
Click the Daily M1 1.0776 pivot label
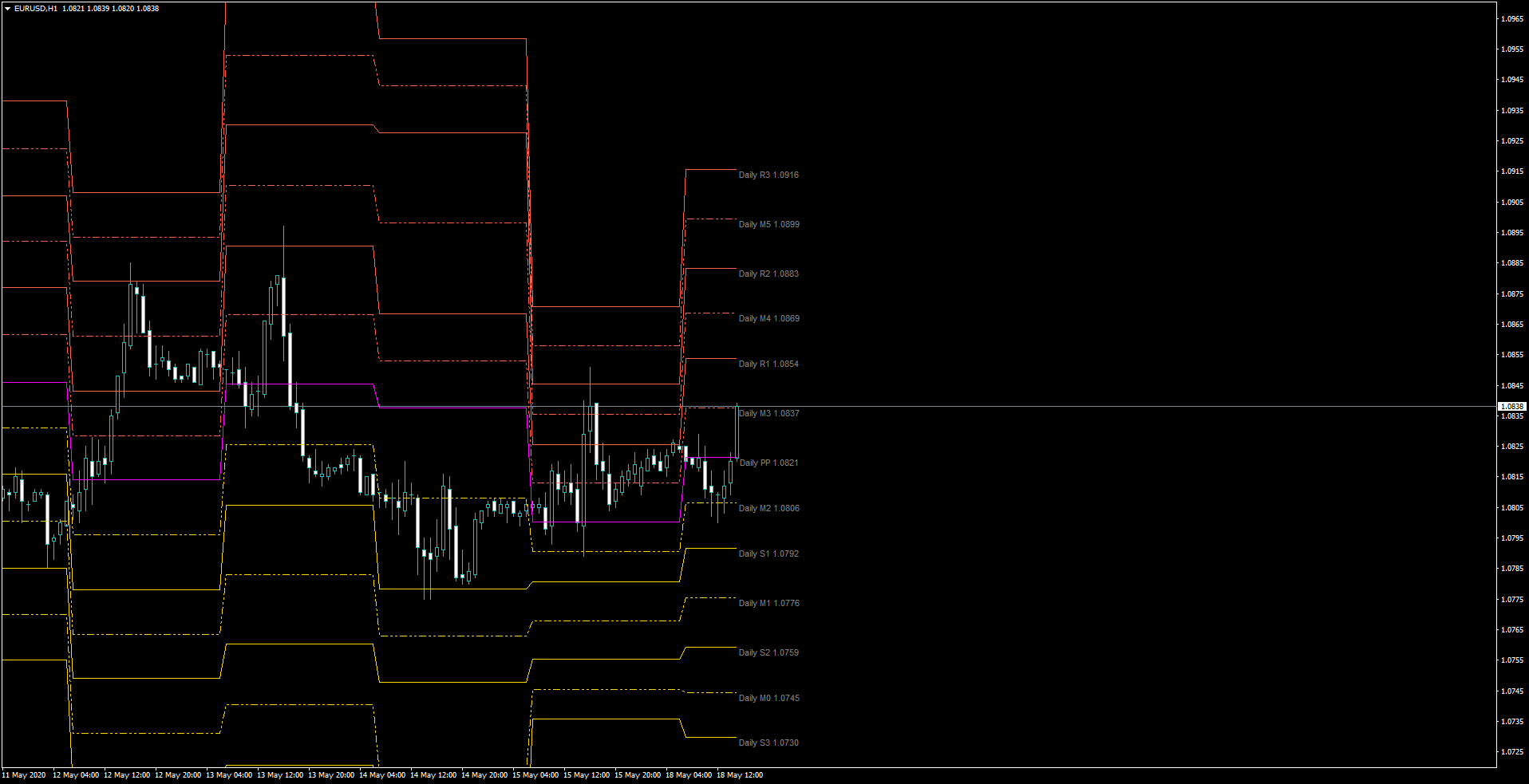768,603
